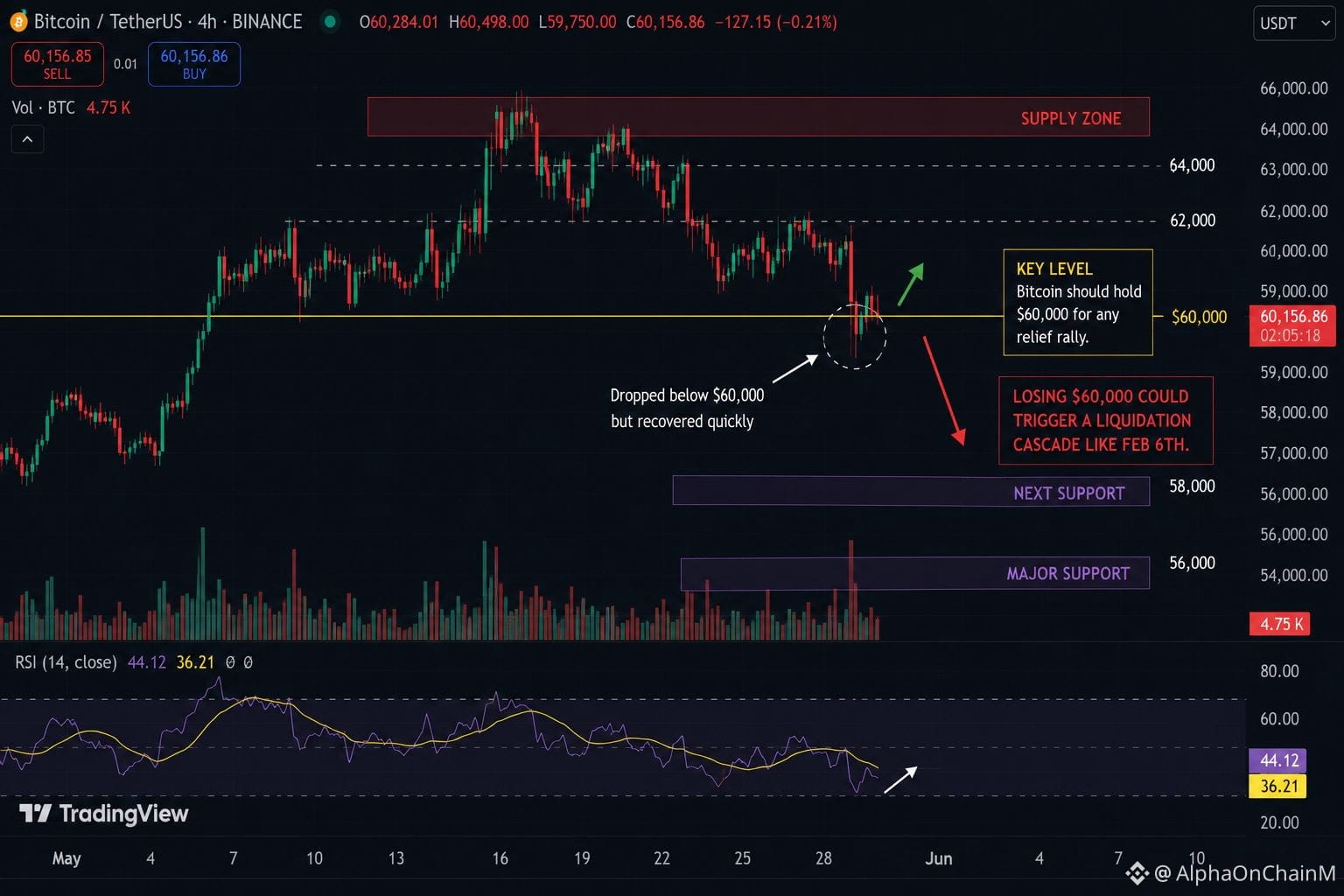Click the 28 date on time axis
Image resolution: width=1344 pixels, height=896 pixels.
coord(823,858)
